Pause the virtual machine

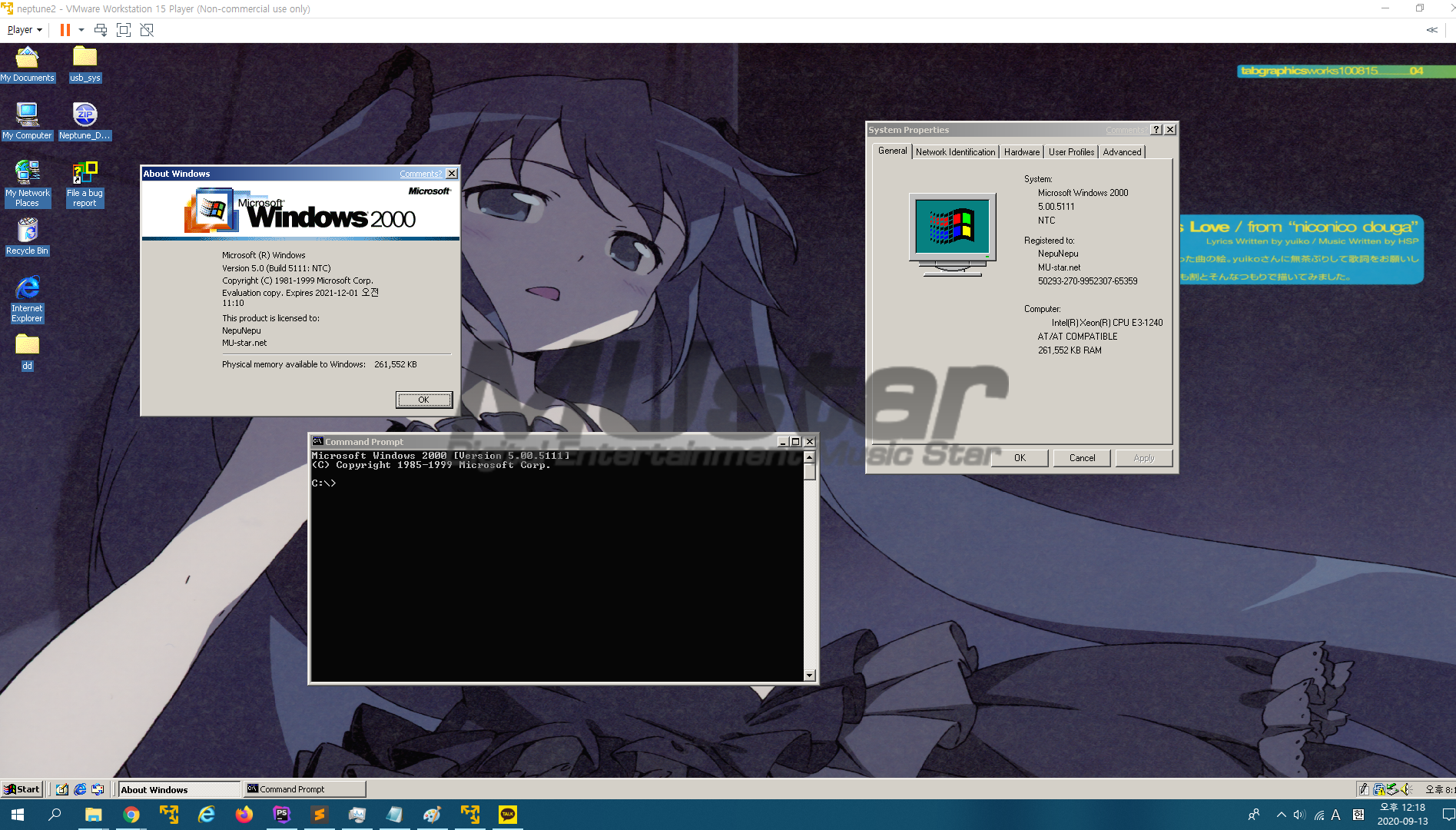pyautogui.click(x=65, y=30)
